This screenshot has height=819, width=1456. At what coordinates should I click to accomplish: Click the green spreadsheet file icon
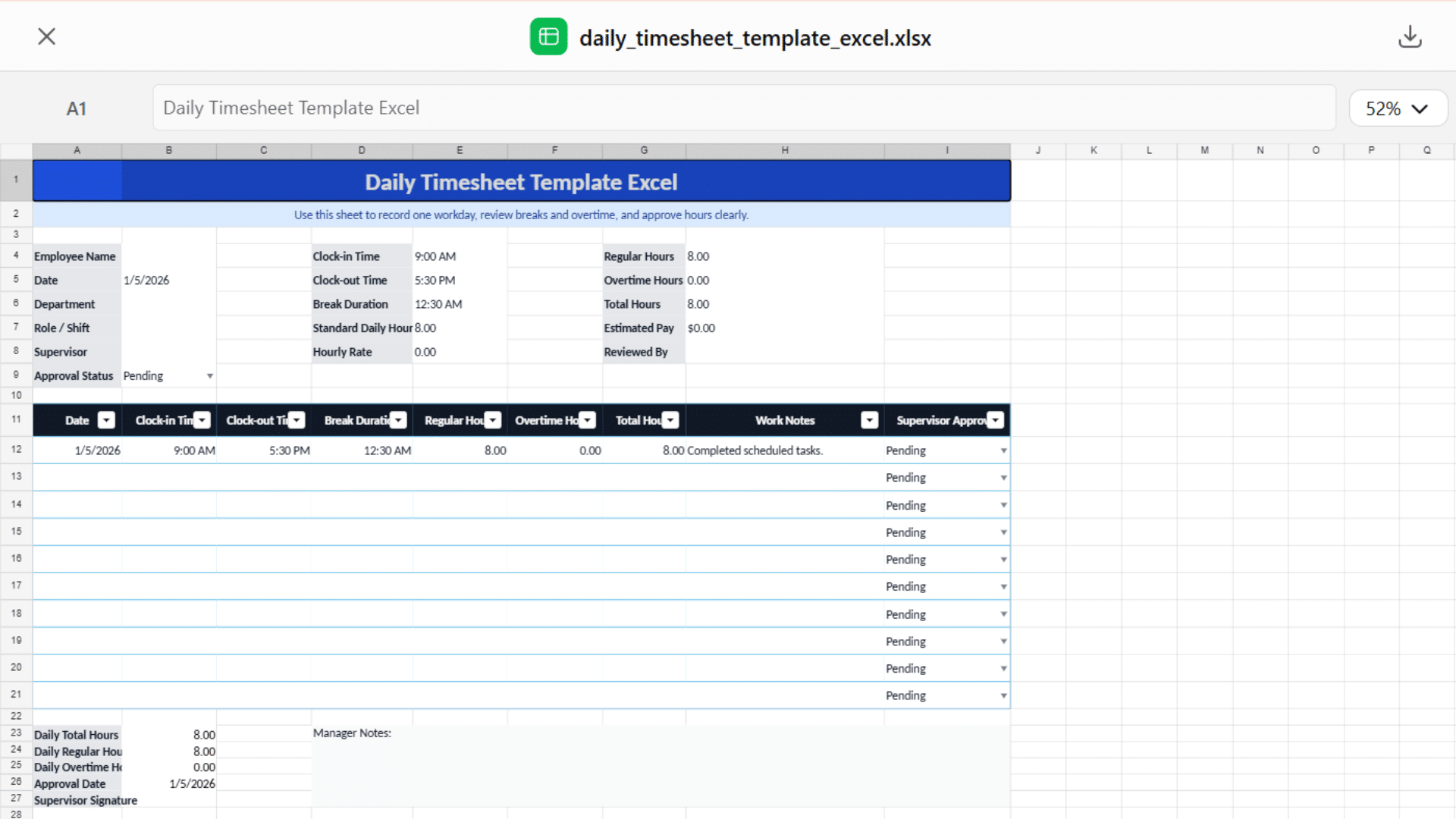[x=548, y=36]
